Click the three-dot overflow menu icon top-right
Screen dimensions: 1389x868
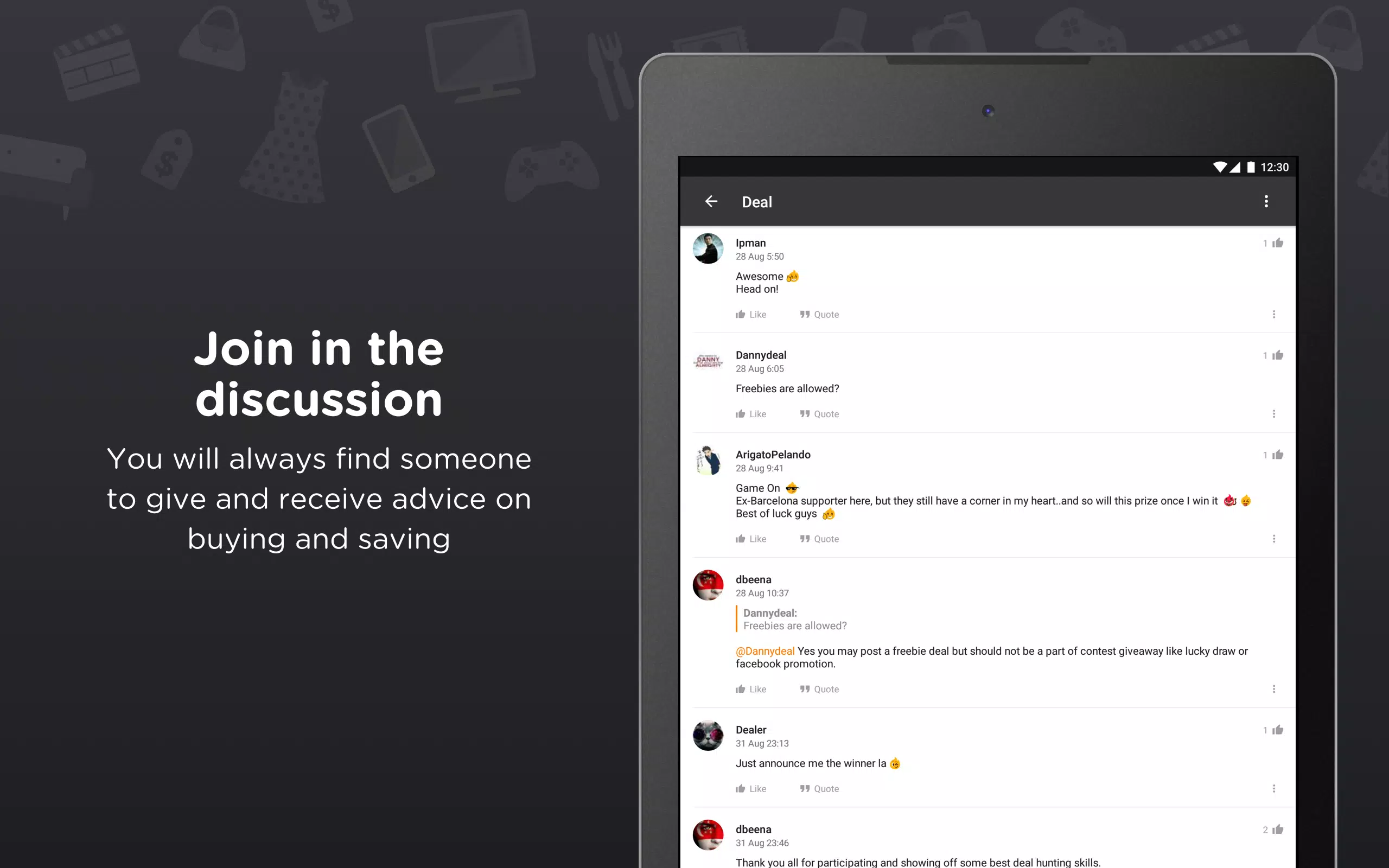pos(1266,202)
